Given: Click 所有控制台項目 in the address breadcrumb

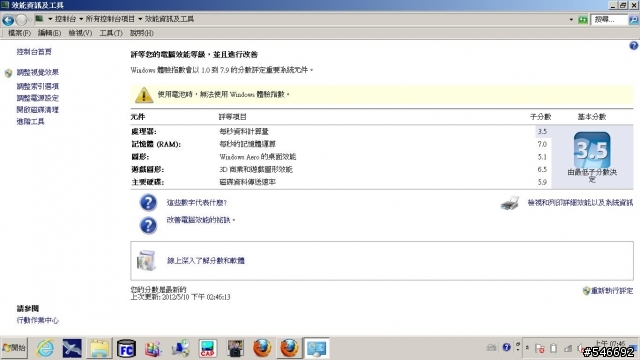Looking at the screenshot, I should (110, 19).
